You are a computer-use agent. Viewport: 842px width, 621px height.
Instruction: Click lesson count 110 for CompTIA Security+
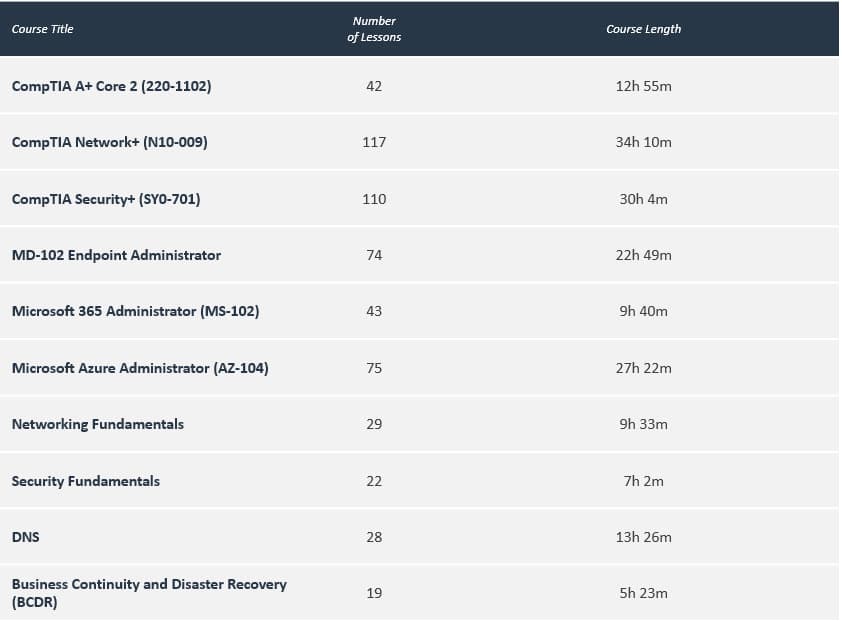click(x=374, y=199)
